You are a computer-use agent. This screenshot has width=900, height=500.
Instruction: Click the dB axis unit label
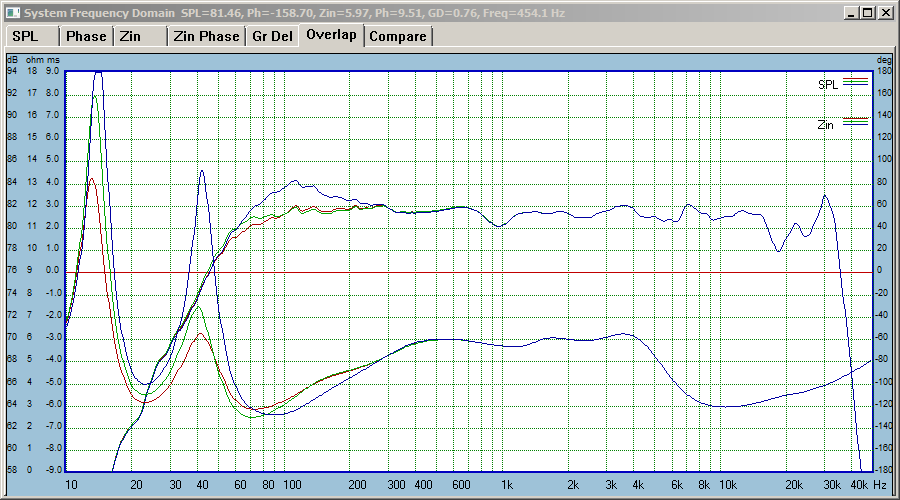[12, 60]
